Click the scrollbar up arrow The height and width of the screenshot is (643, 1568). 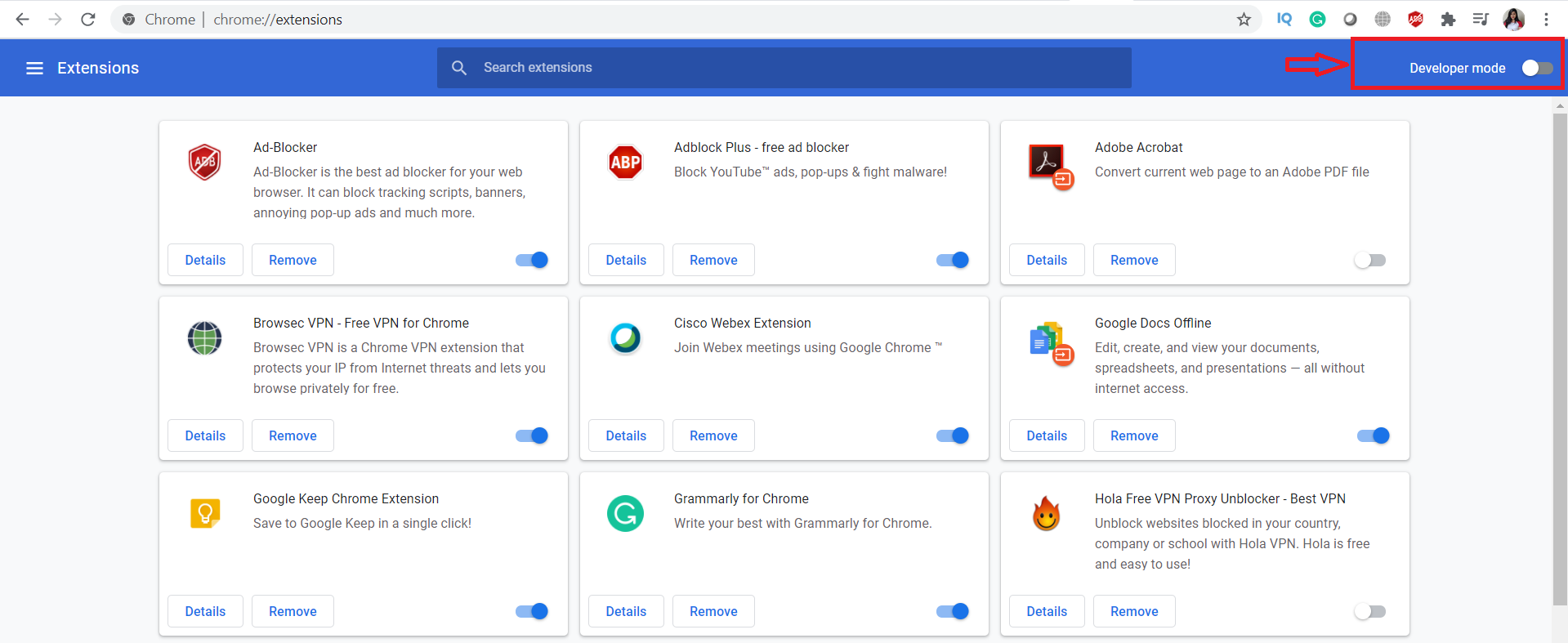point(1560,105)
